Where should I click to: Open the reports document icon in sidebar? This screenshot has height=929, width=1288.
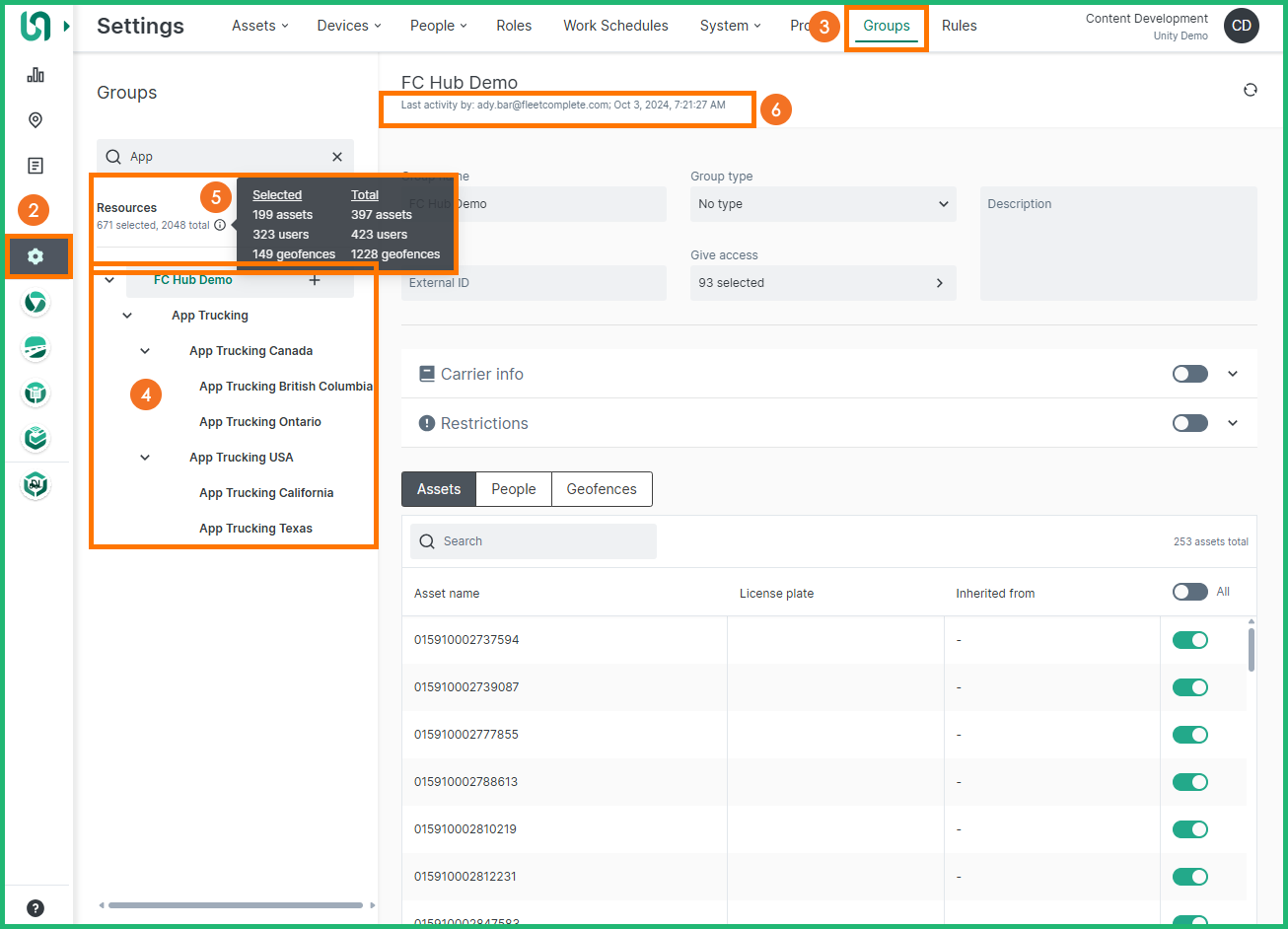pyautogui.click(x=36, y=166)
